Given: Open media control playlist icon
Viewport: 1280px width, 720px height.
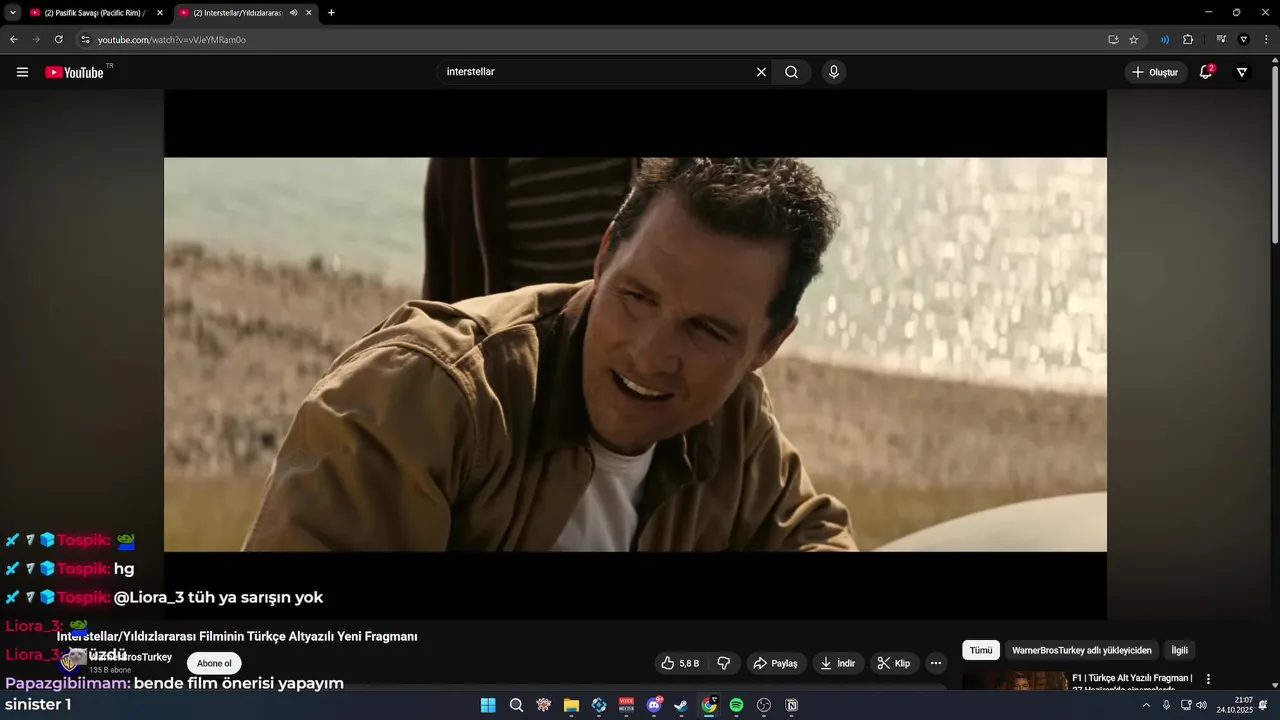Looking at the screenshot, I should (x=1221, y=39).
